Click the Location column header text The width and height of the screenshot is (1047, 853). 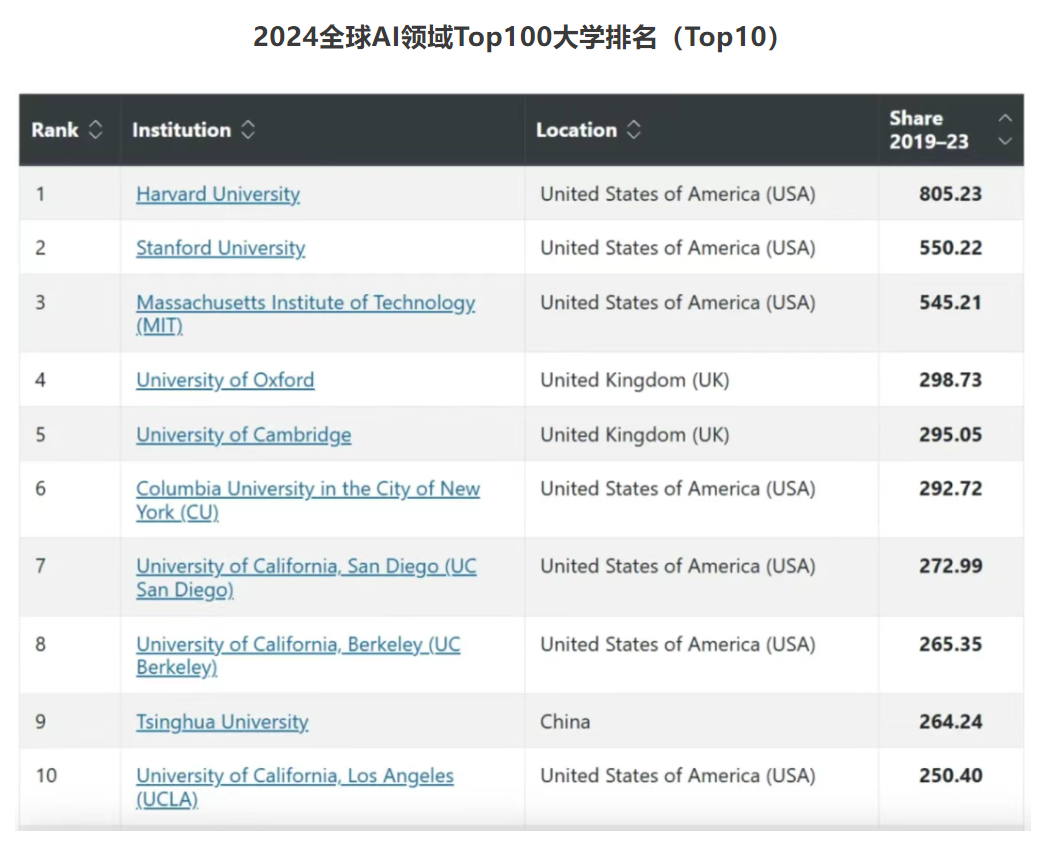(x=576, y=130)
